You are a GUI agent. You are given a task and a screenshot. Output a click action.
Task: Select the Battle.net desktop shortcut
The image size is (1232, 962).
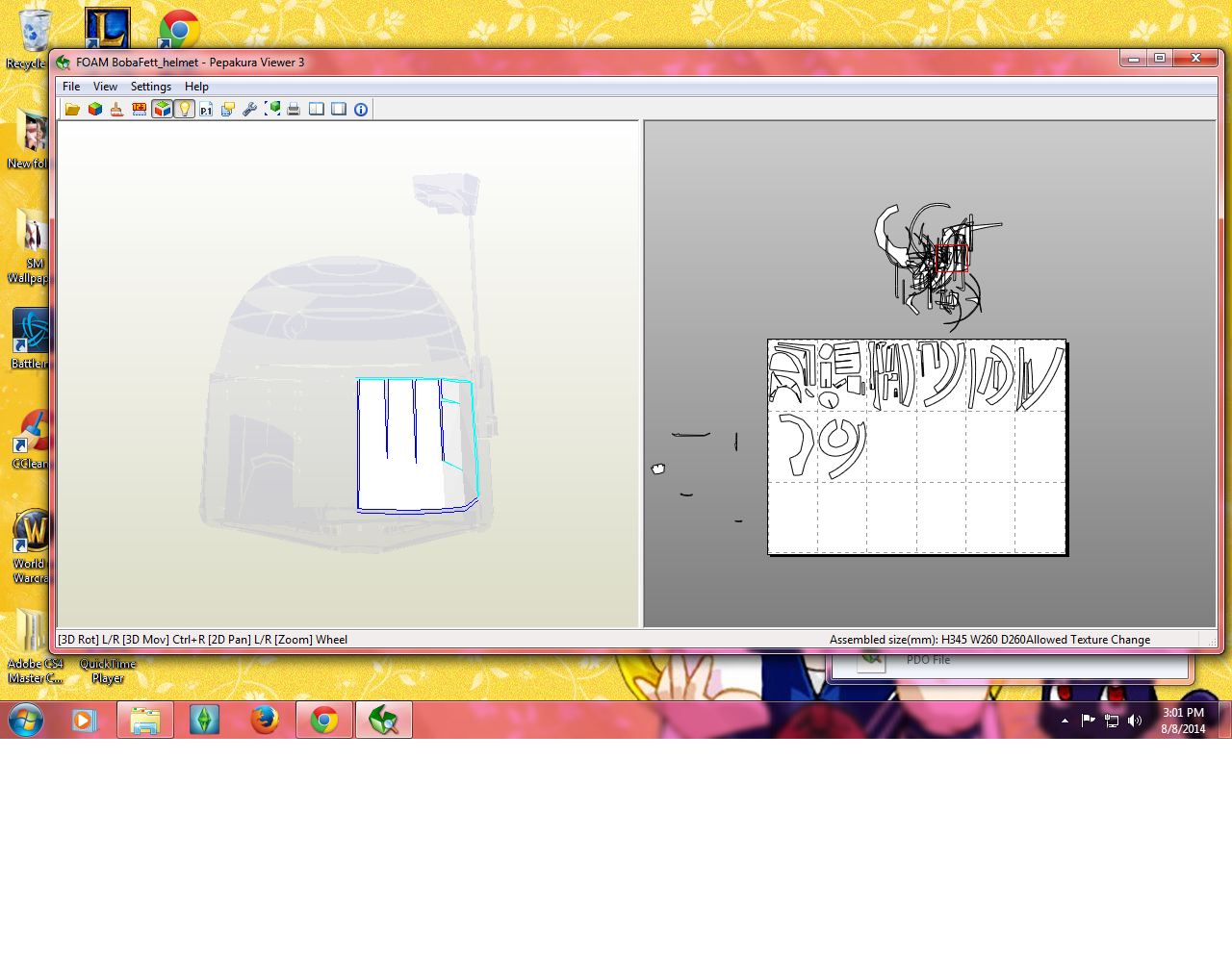29,339
